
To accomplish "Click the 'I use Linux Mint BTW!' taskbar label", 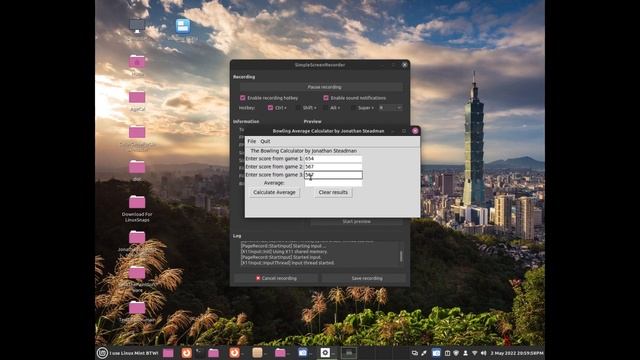I will tap(134, 353).
